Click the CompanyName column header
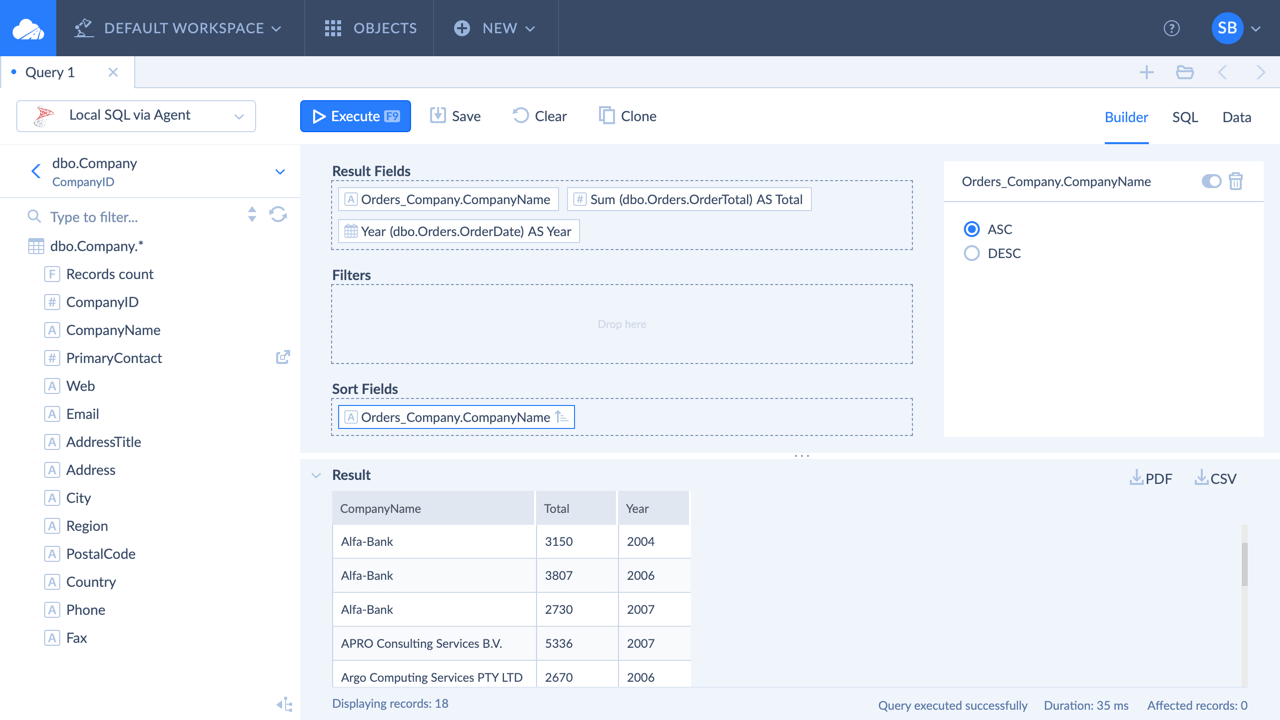The width and height of the screenshot is (1280, 720). [434, 508]
